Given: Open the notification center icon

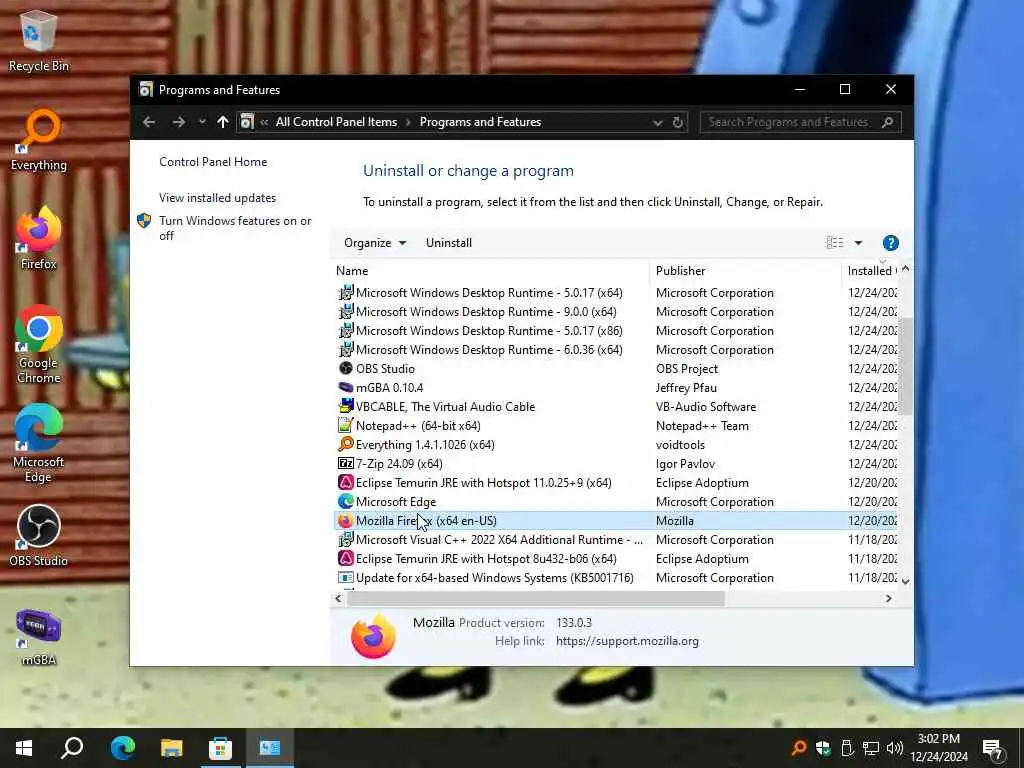Looking at the screenshot, I should pyautogui.click(x=993, y=749).
